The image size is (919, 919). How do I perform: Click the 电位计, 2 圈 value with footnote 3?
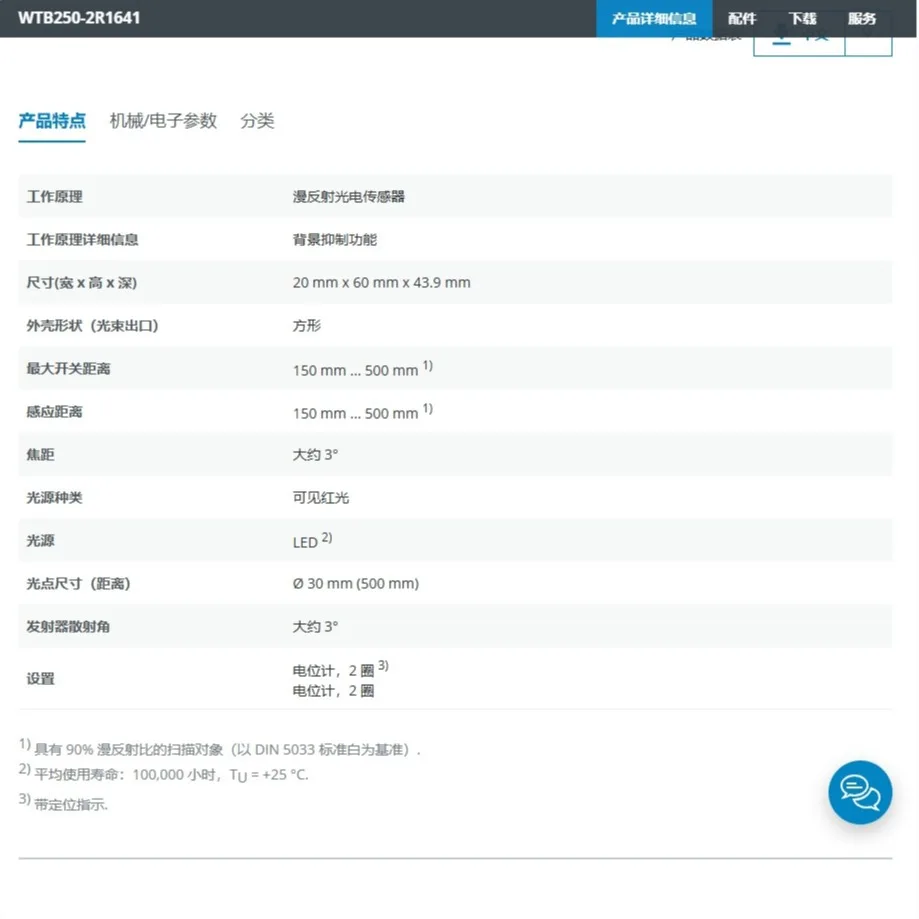coord(341,669)
